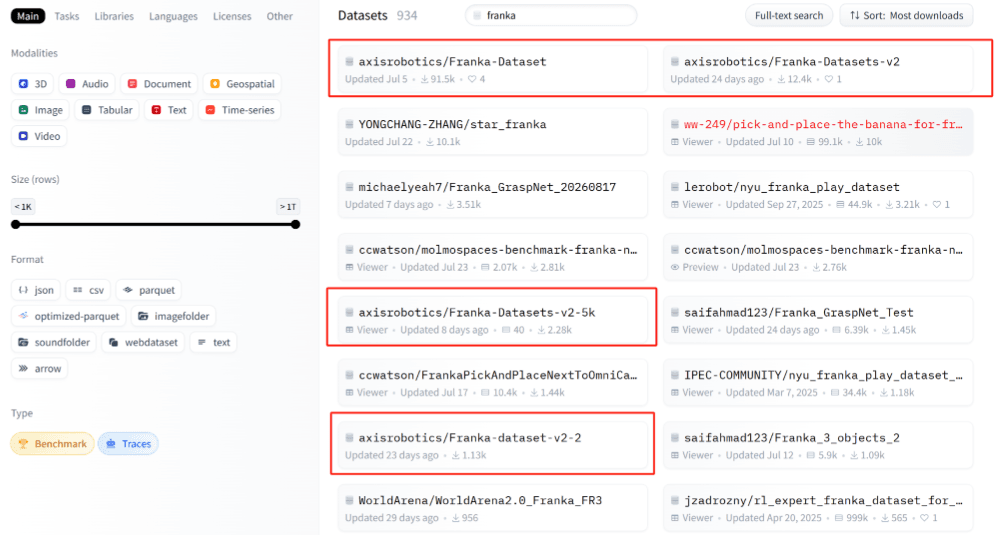
Task: Open axisrobotics/Franka-Datasets-v2
Action: [x=818, y=69]
